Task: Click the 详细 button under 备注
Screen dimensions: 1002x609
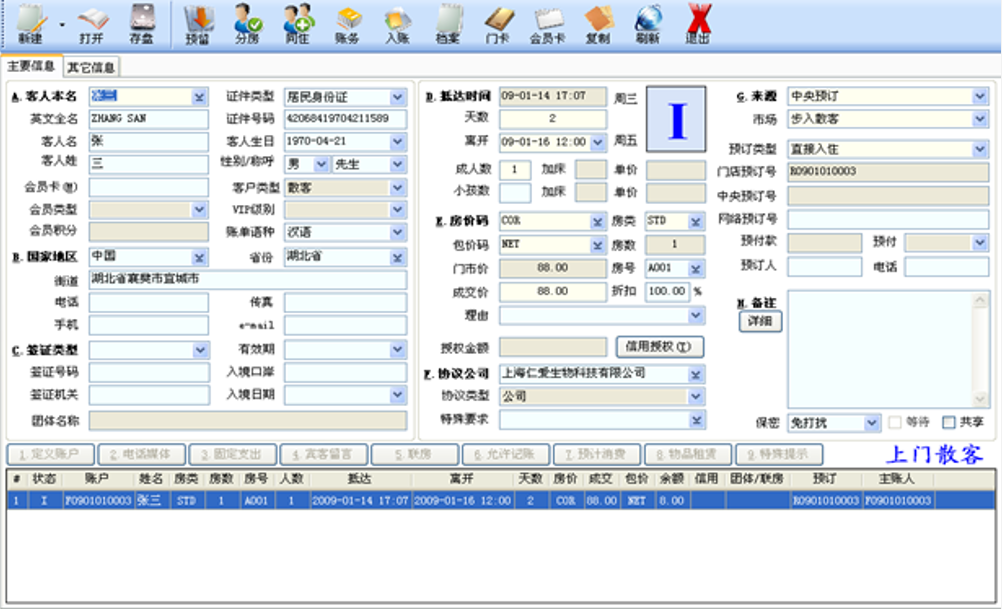Action: 760,322
